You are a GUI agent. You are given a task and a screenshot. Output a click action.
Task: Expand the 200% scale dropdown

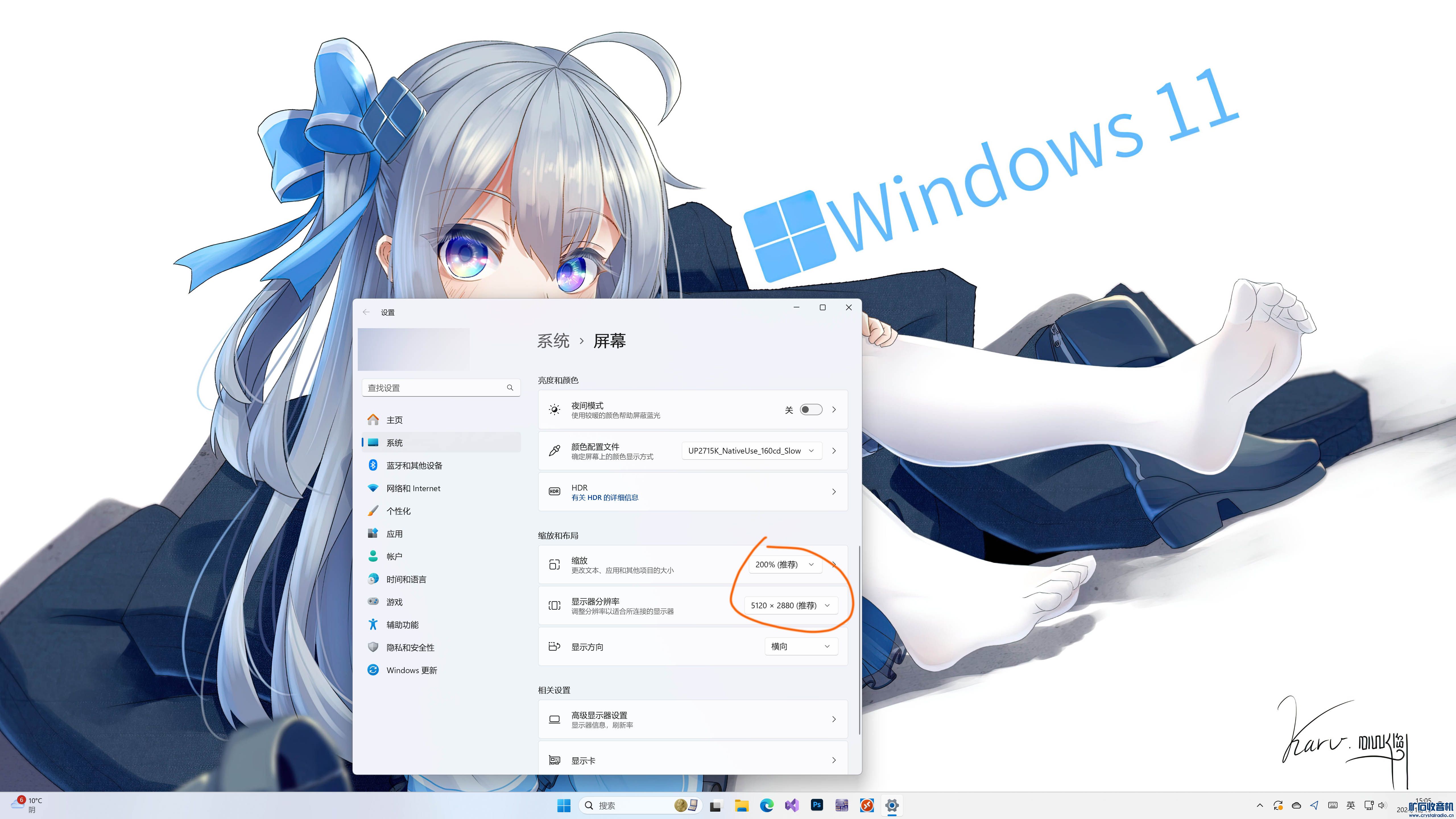[x=785, y=564]
